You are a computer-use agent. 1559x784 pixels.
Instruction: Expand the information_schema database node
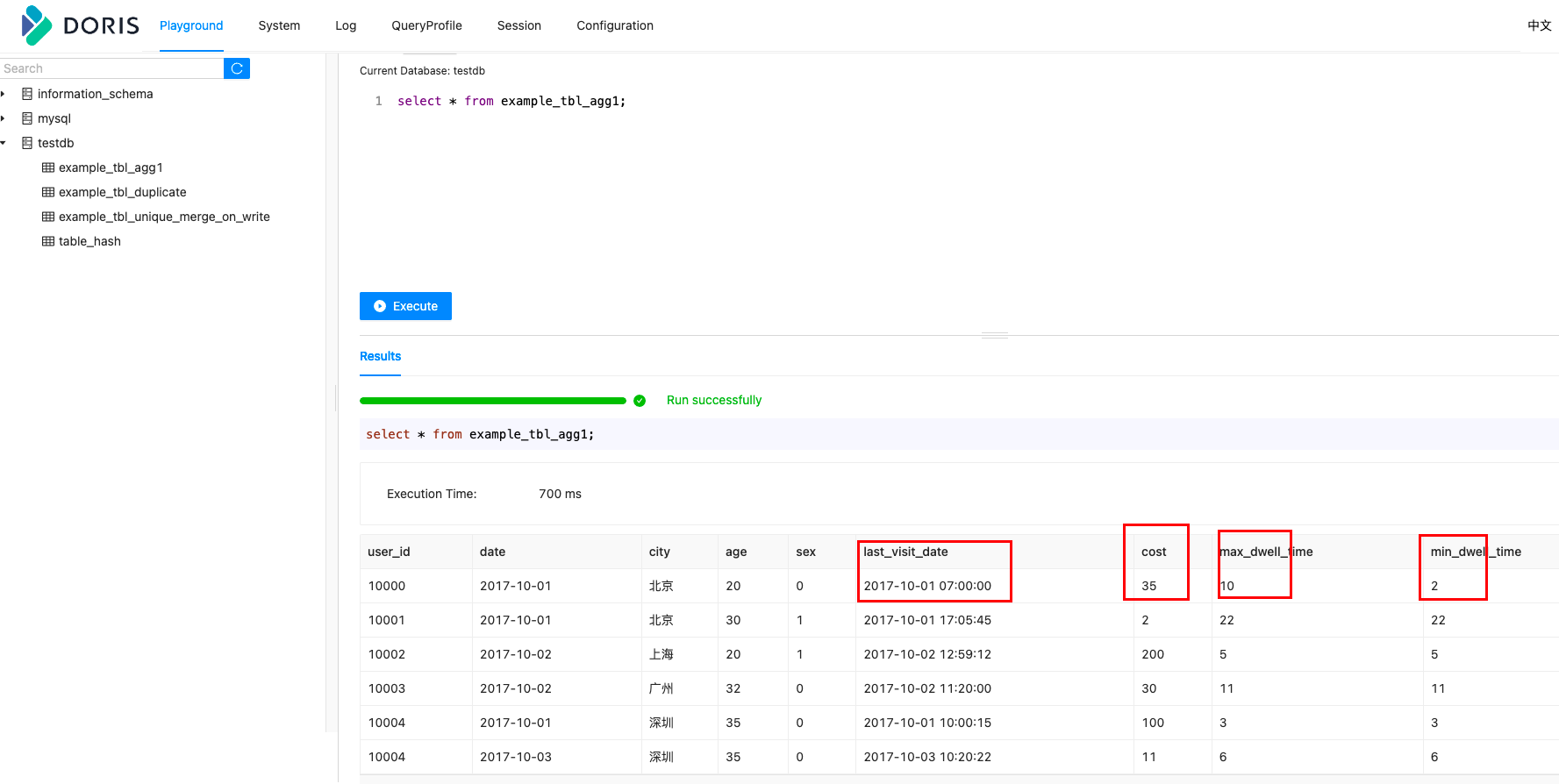click(4, 94)
